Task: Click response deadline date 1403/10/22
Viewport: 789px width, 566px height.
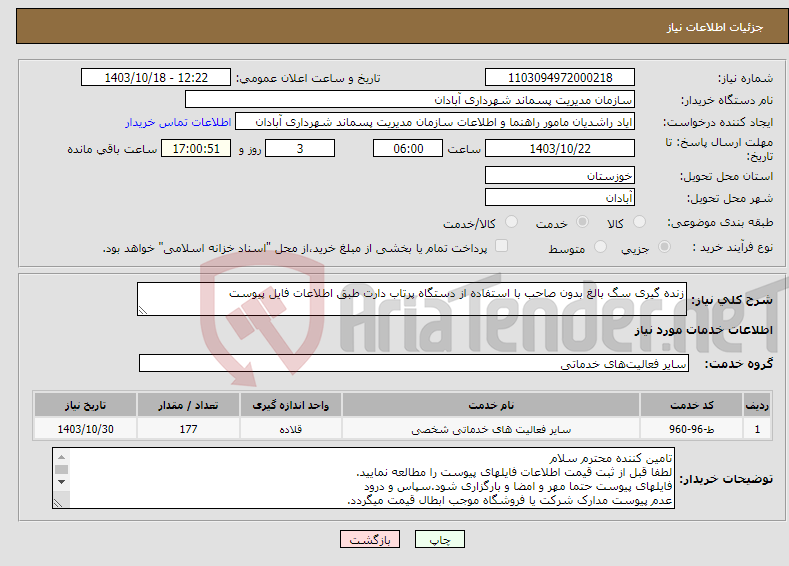Action: tap(560, 148)
